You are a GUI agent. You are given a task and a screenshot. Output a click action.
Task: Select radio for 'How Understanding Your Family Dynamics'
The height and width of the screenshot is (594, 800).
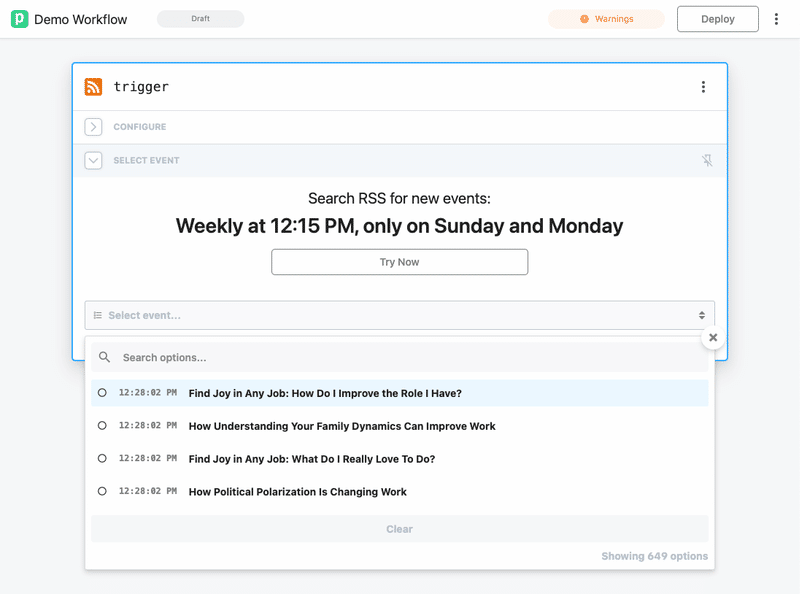[x=102, y=426]
